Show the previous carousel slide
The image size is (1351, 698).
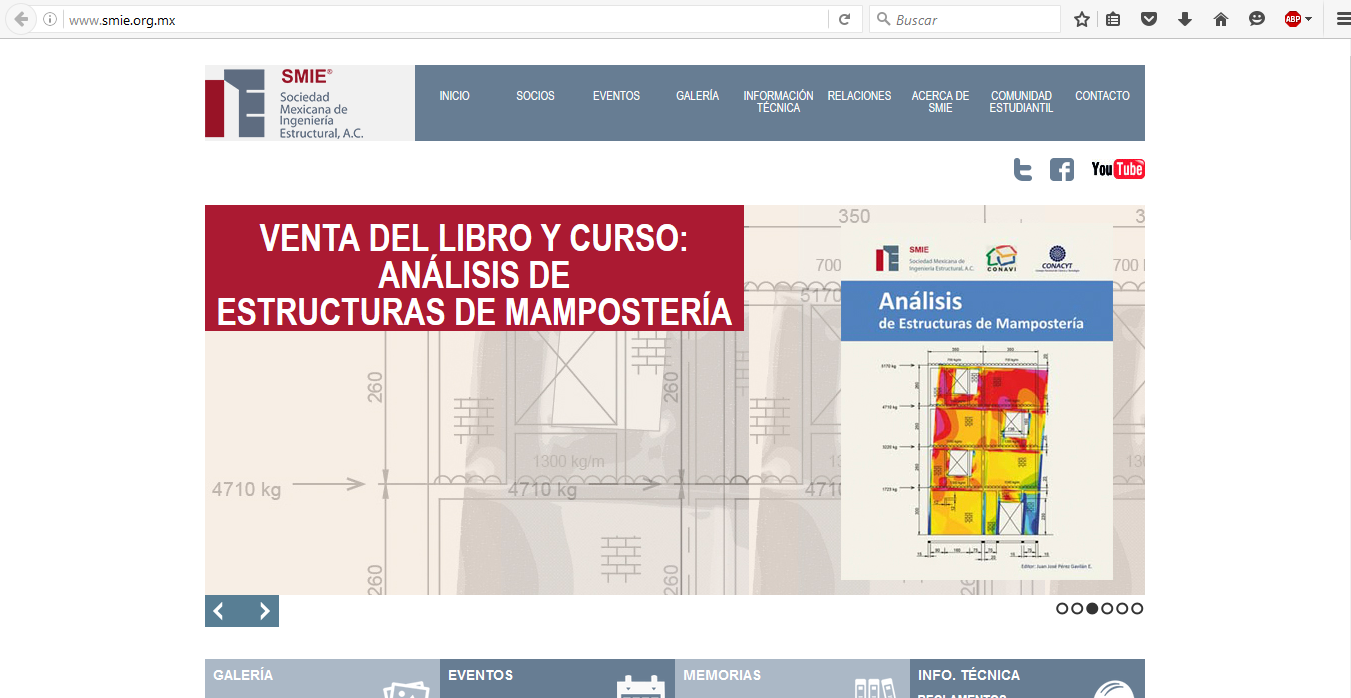[x=219, y=611]
